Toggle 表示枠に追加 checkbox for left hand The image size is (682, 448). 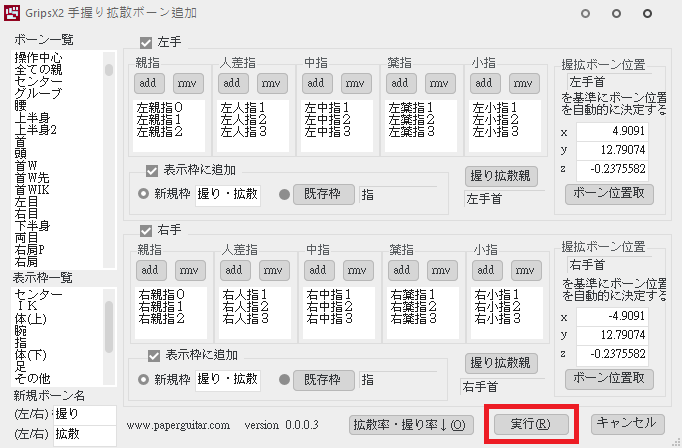click(x=151, y=171)
